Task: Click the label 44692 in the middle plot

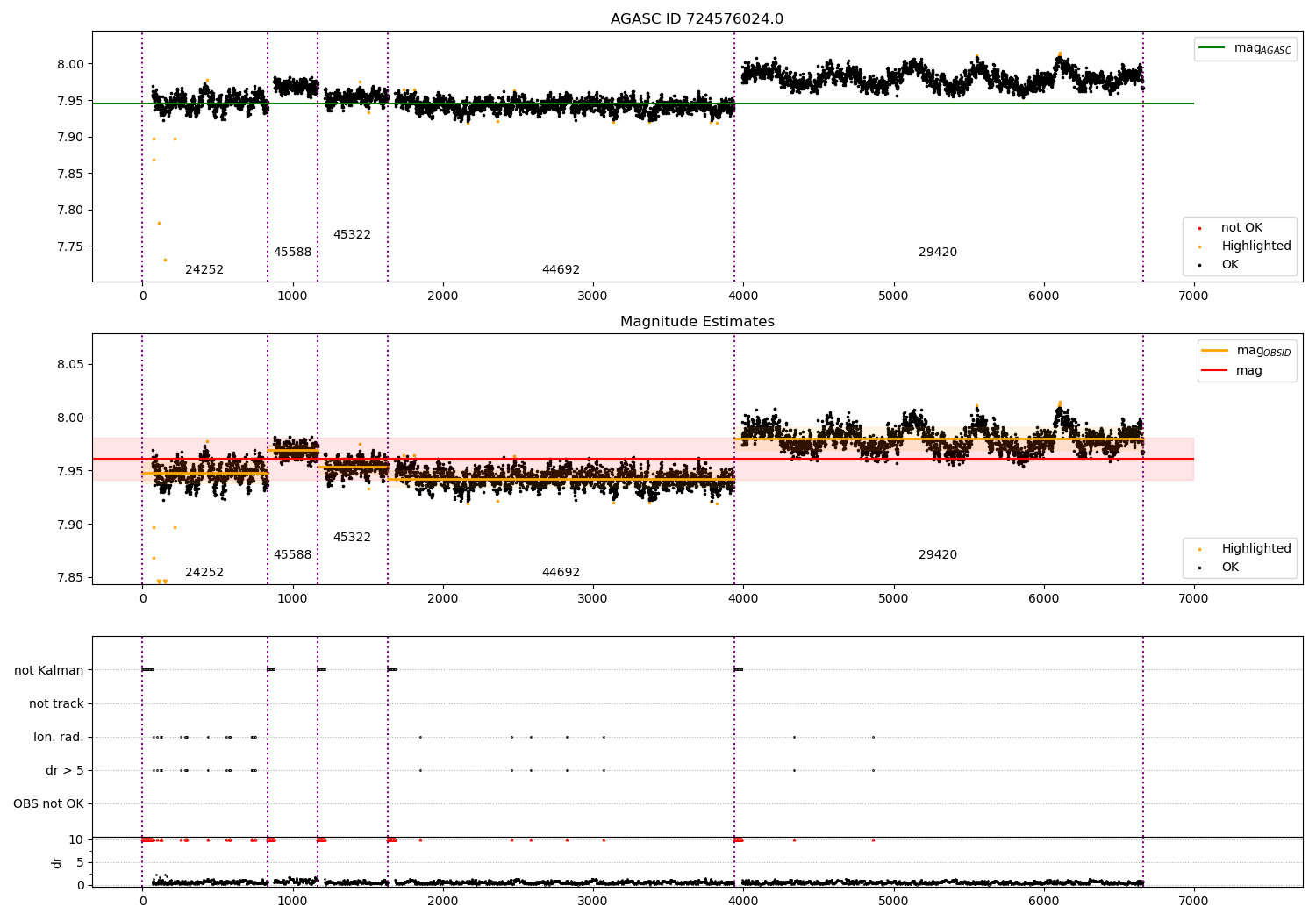Action: pos(561,573)
